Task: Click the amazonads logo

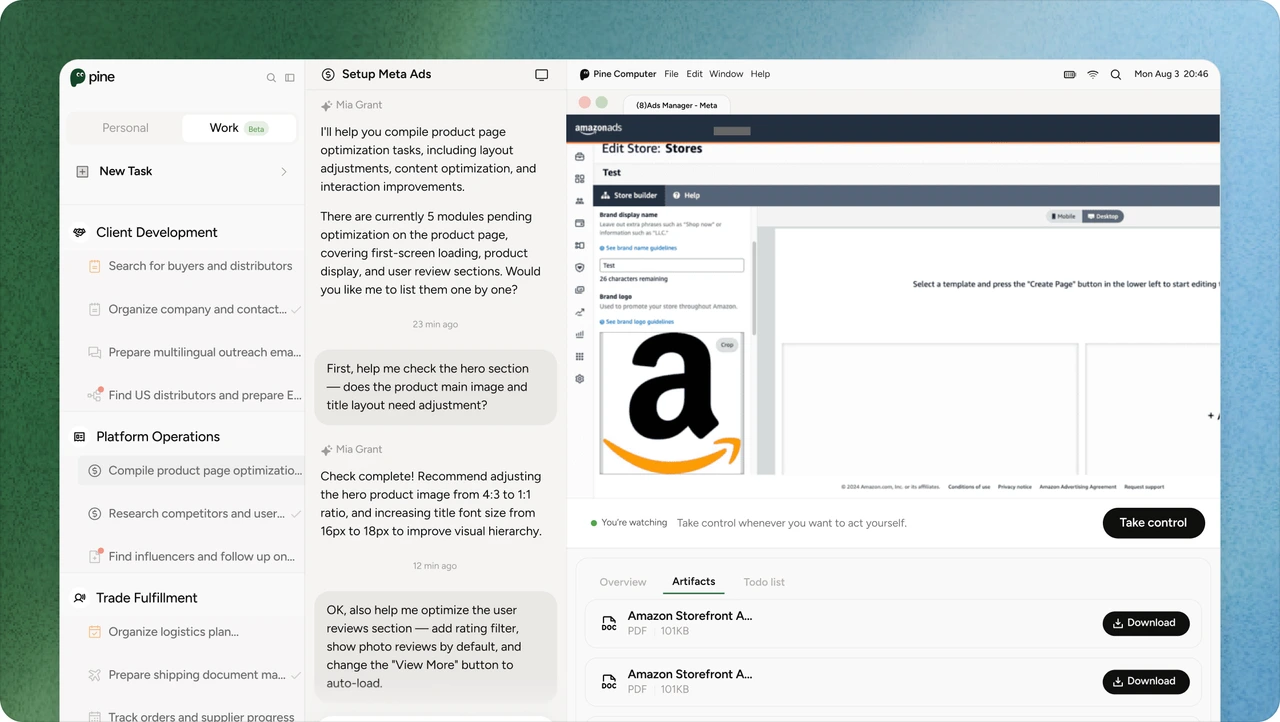Action: [x=598, y=128]
